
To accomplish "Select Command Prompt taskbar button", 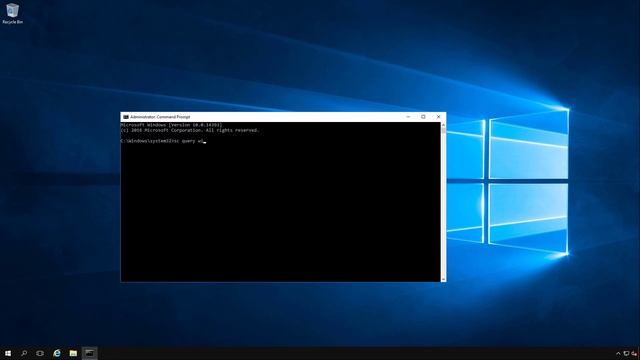I will coord(89,353).
